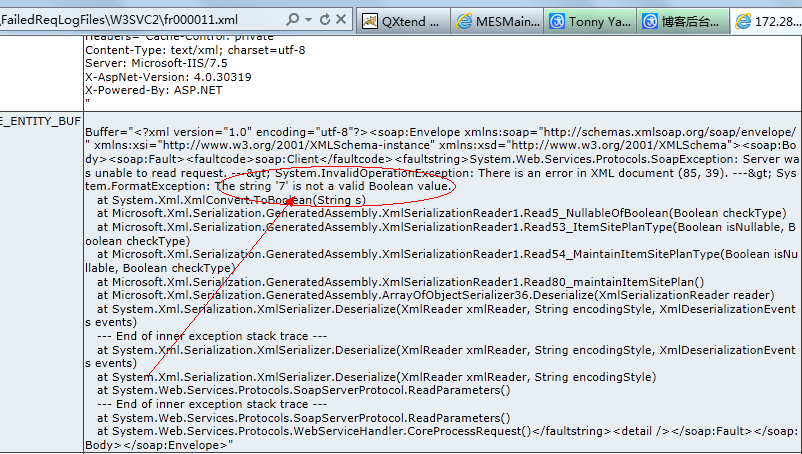
Task: Click the QXtend tab favicon
Action: 370,21
